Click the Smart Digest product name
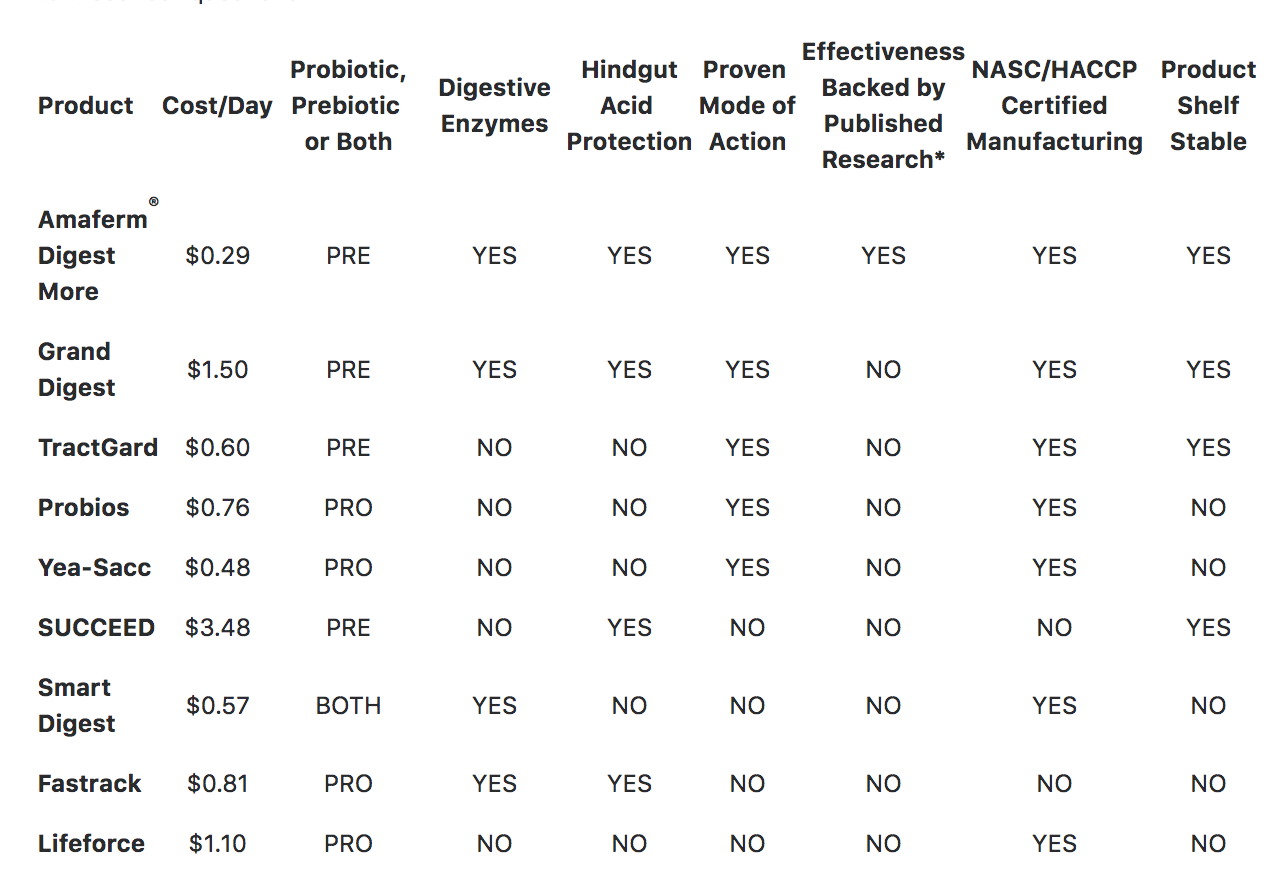This screenshot has height=878, width=1286. (76, 706)
